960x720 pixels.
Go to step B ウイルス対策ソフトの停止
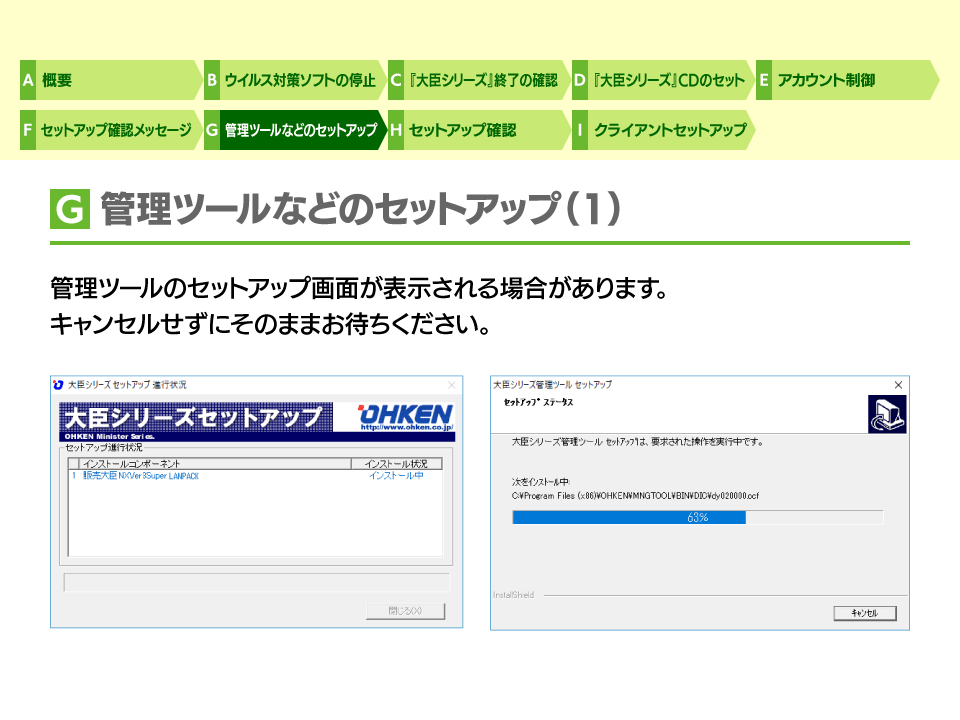(294, 80)
